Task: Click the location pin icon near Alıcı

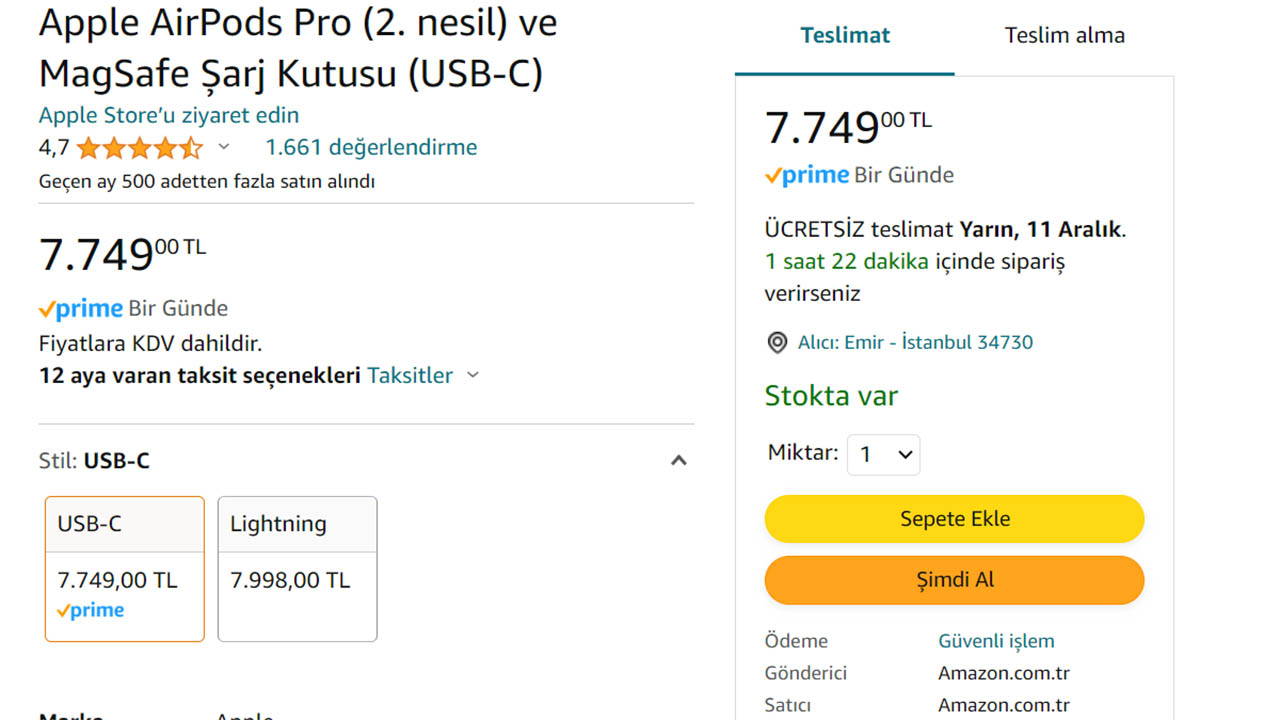Action: (x=777, y=343)
